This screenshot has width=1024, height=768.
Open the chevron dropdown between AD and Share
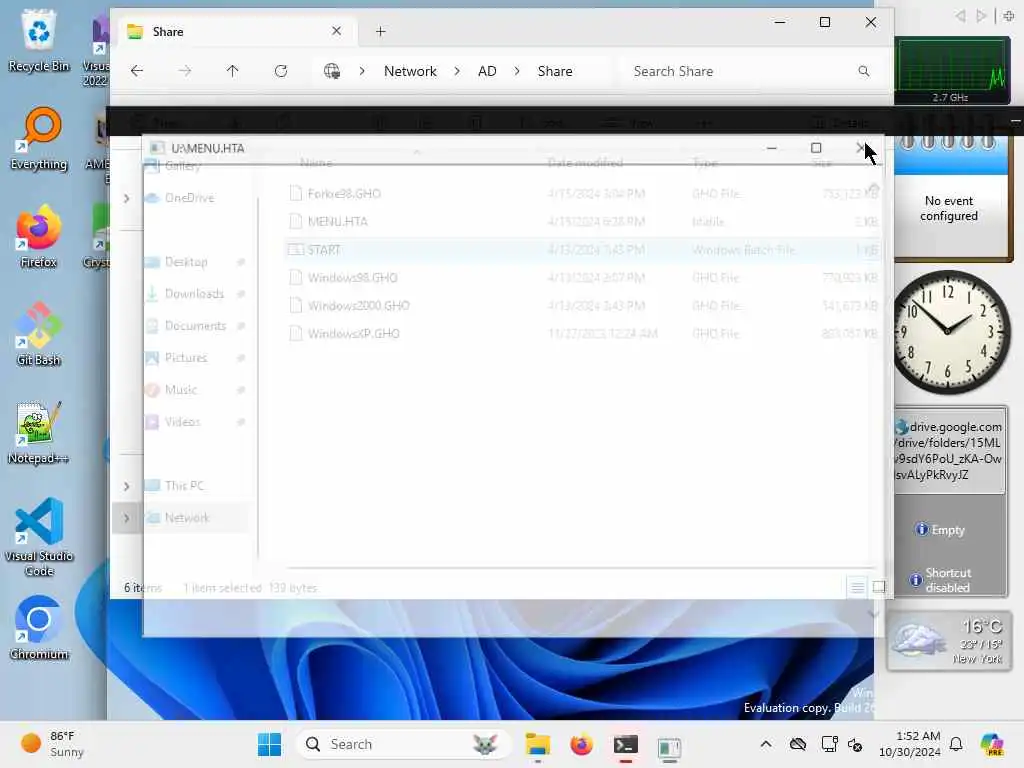[x=517, y=71]
